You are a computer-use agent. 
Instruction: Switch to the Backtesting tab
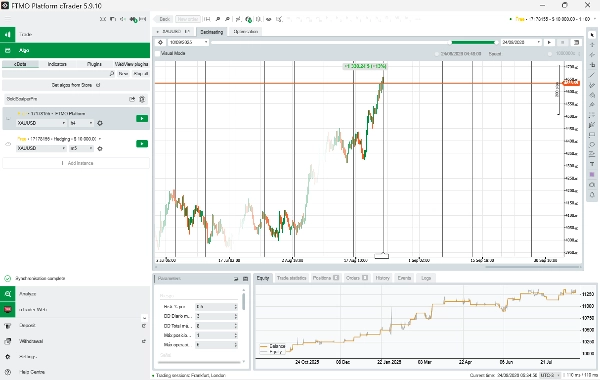point(212,32)
